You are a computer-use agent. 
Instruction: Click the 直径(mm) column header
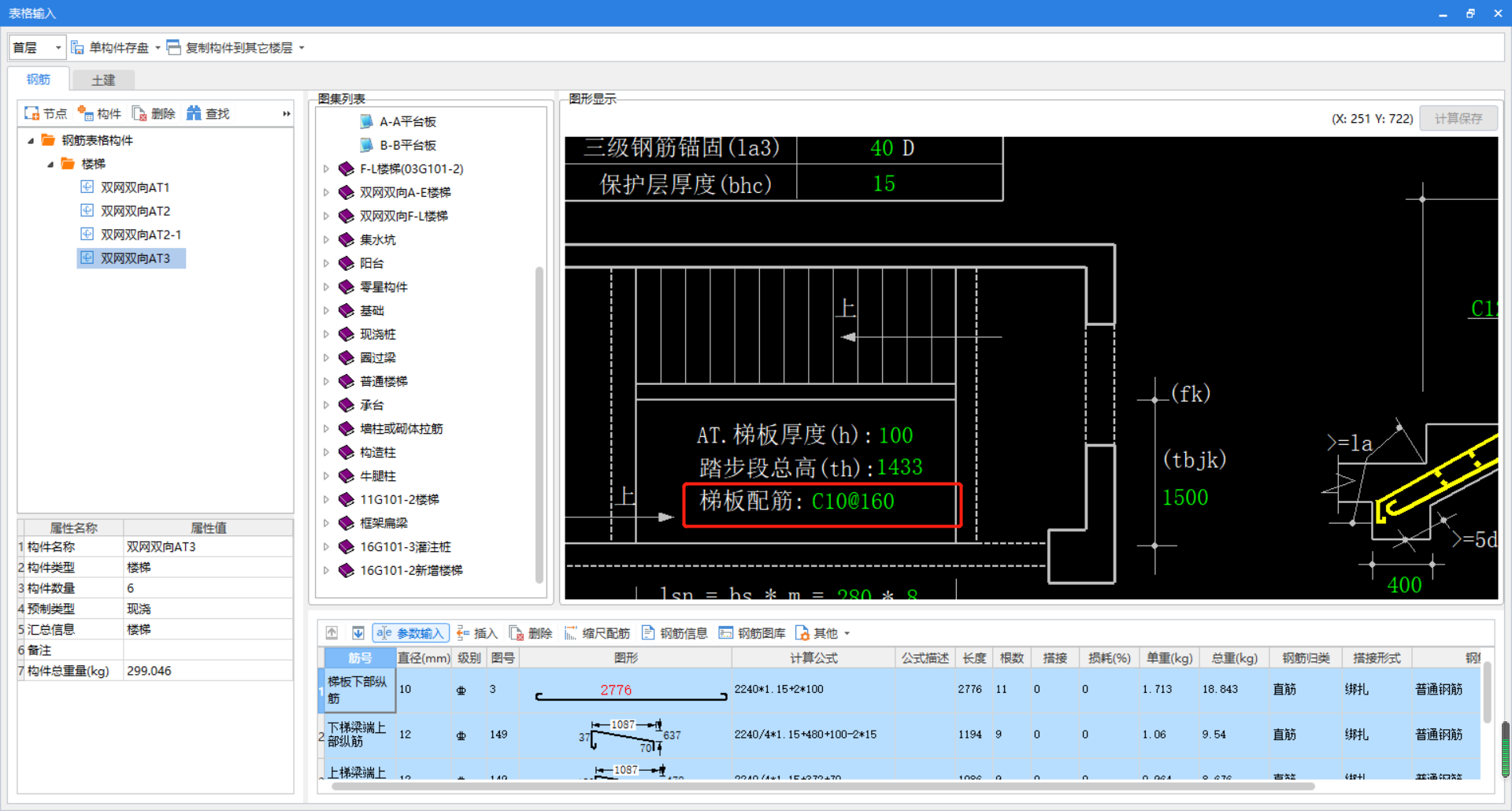click(424, 657)
